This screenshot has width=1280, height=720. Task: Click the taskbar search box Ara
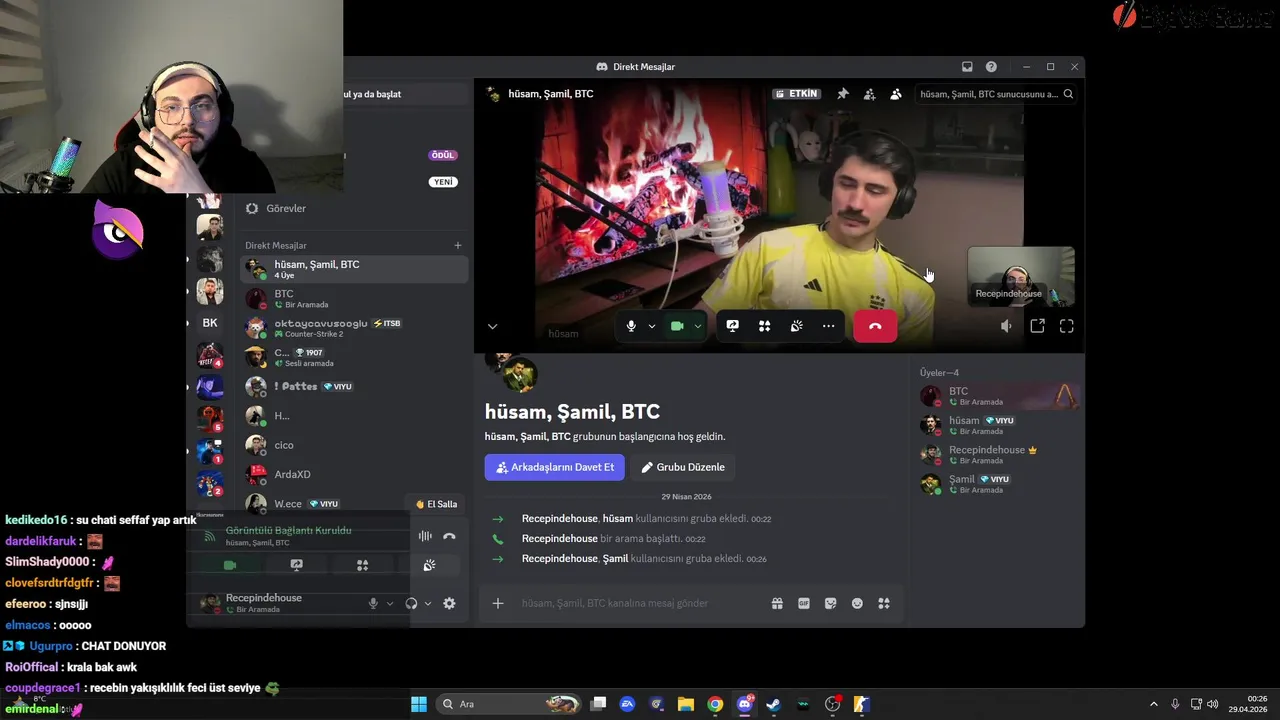(510, 704)
